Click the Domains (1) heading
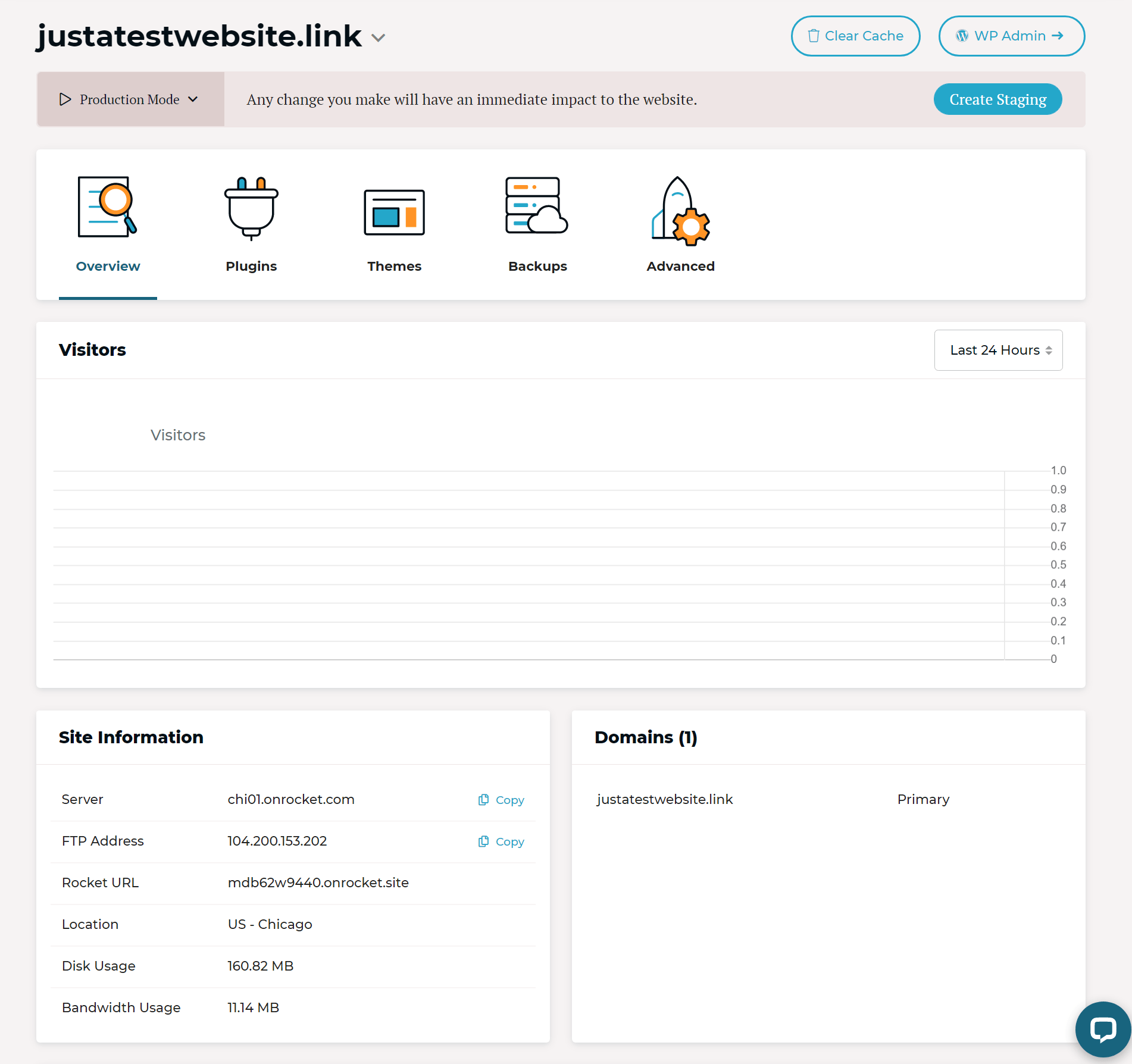This screenshot has width=1132, height=1064. tap(646, 737)
